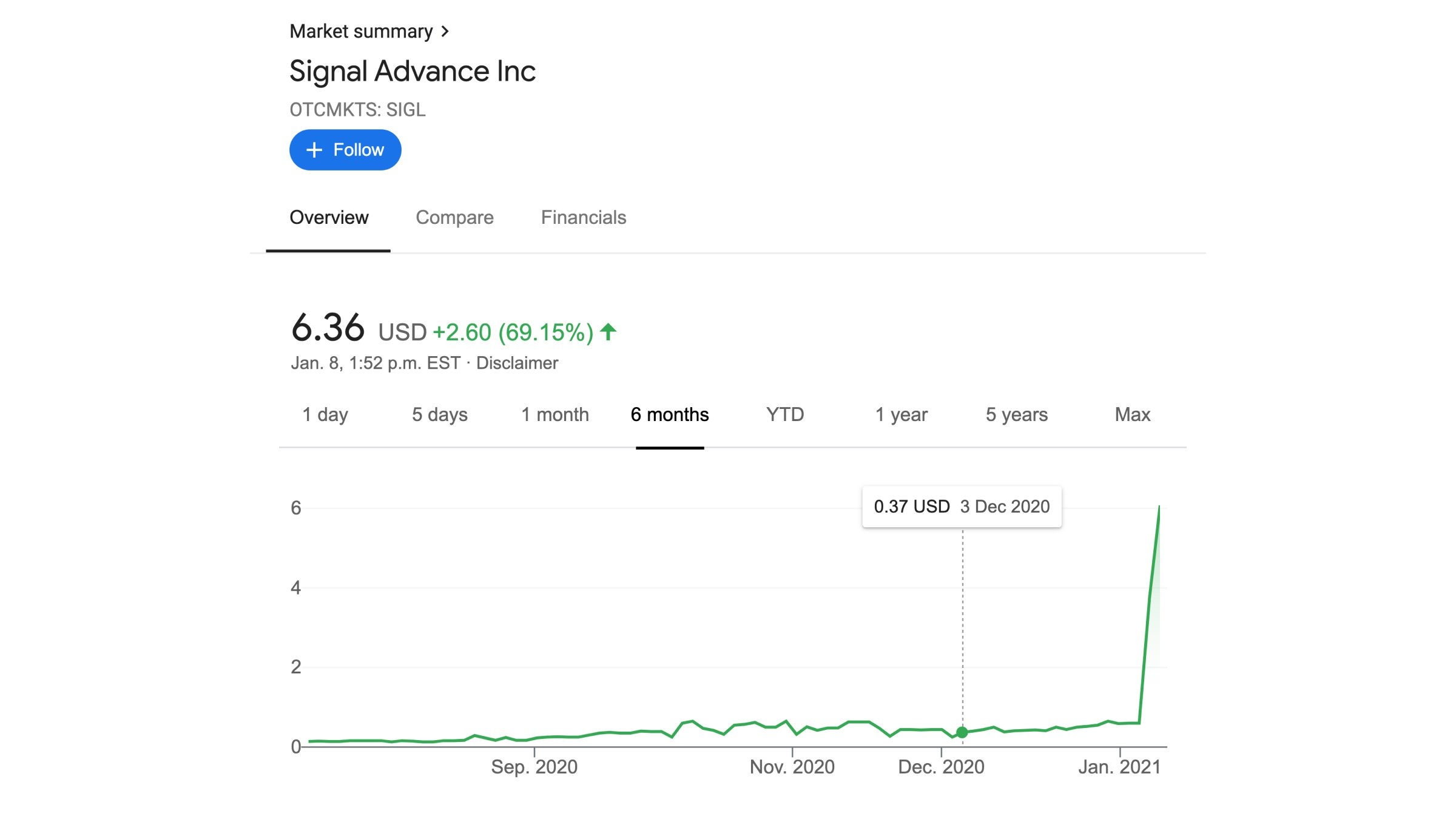This screenshot has height=819, width=1456.
Task: Click the plus icon on the Follow button
Action: 313,149
